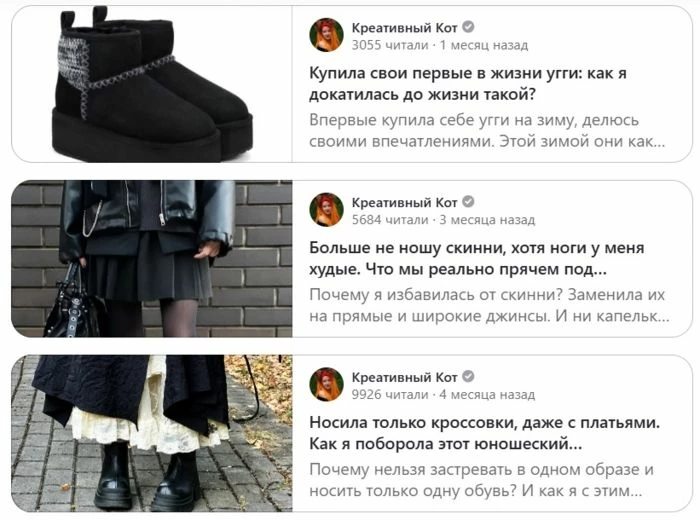Click the avatar on the sneakers article
The image size is (700, 520).
click(326, 385)
